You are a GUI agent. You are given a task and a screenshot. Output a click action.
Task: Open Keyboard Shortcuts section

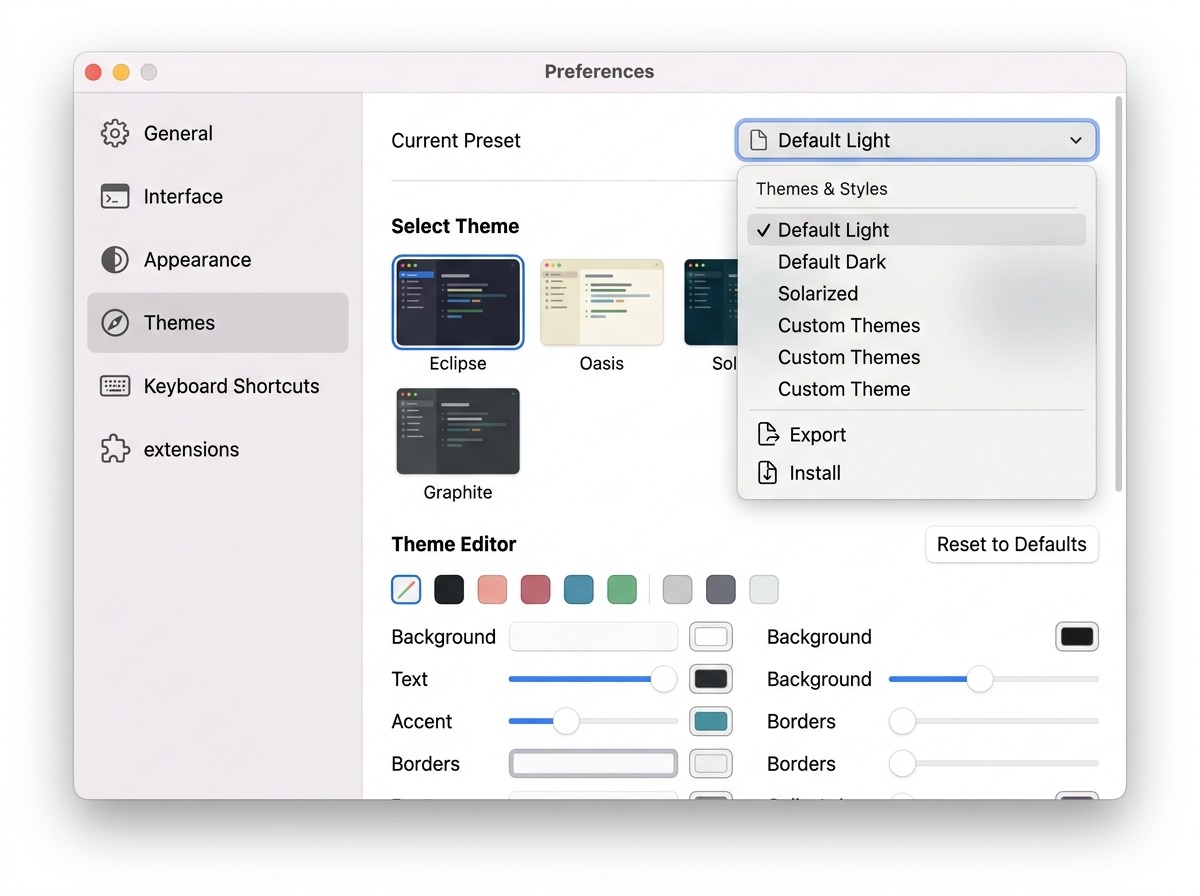click(x=218, y=386)
